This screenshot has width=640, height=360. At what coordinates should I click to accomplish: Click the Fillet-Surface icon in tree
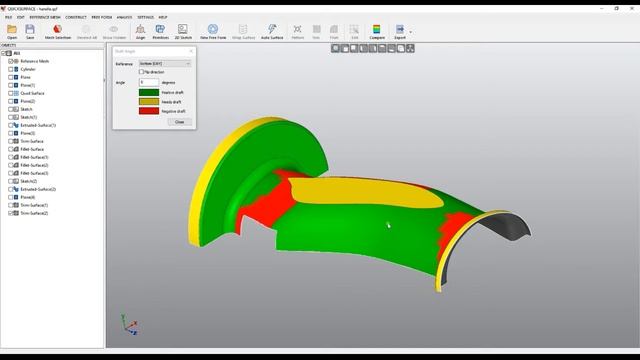16,149
